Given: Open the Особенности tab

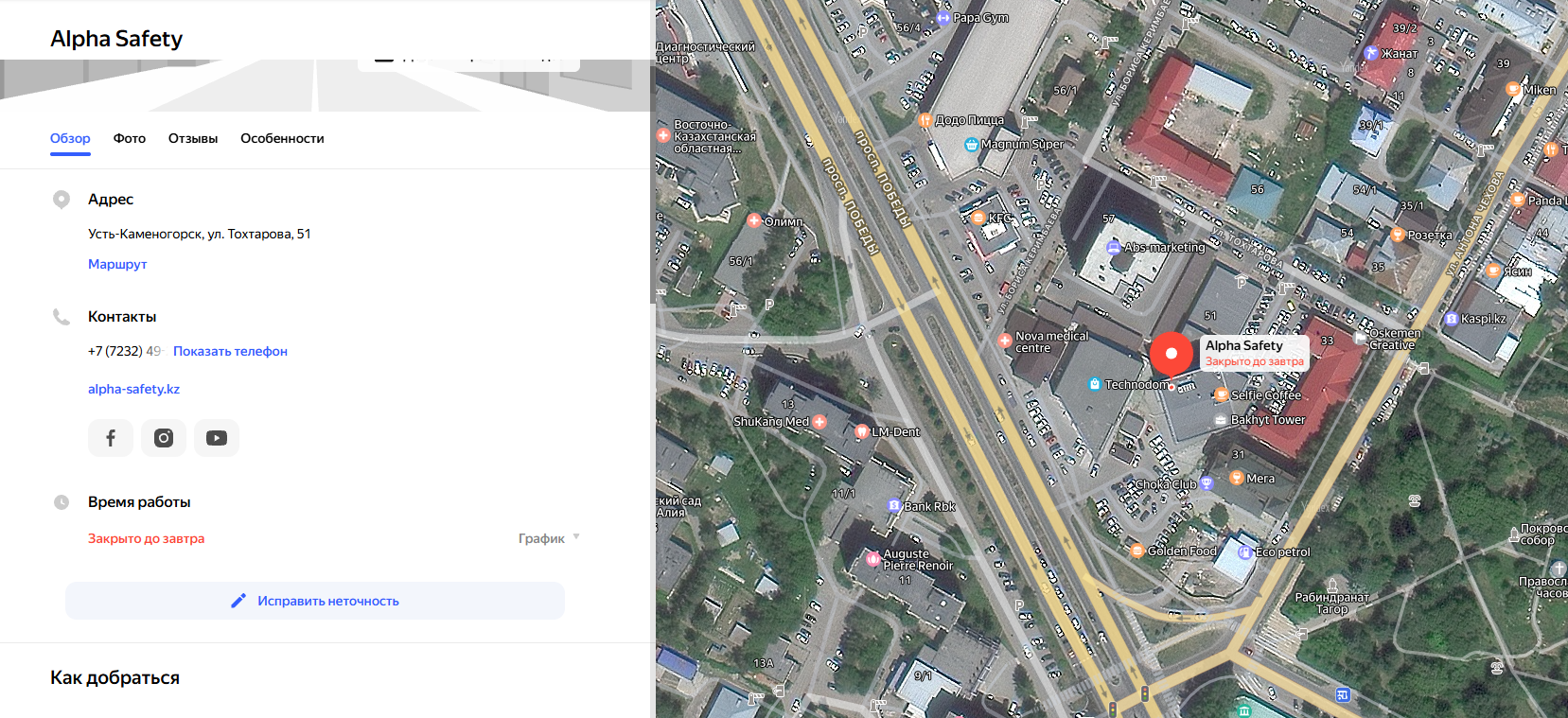Looking at the screenshot, I should 282,138.
